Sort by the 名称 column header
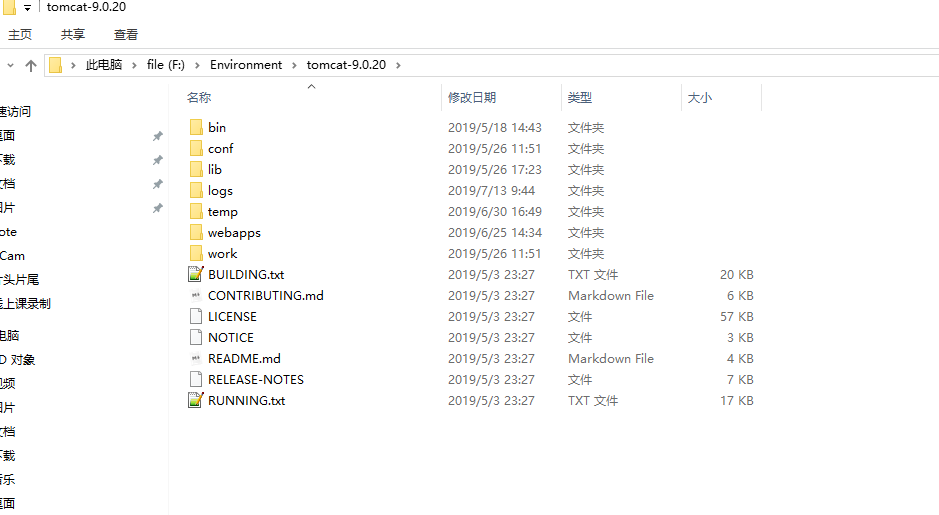This screenshot has width=939, height=515. tap(312, 98)
